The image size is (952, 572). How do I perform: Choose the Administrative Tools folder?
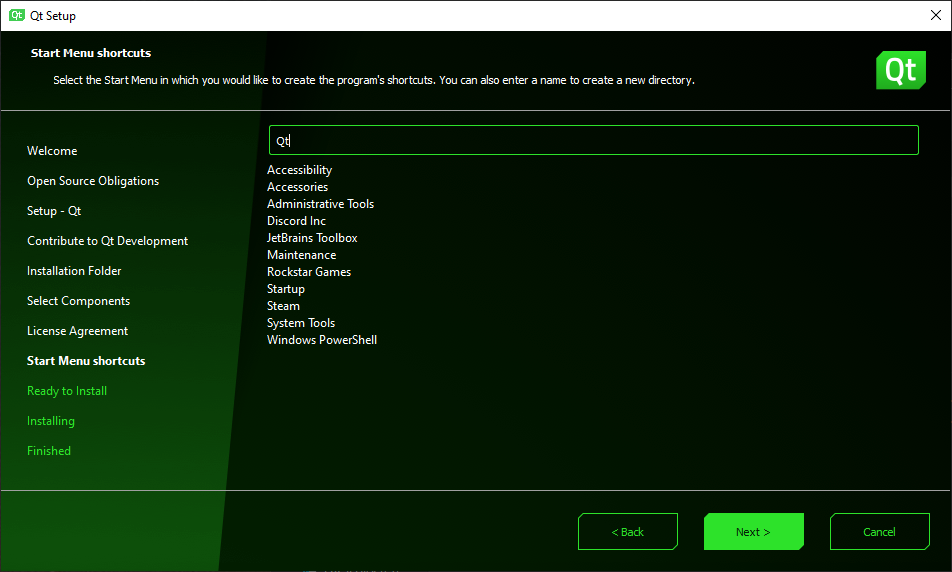(x=321, y=204)
